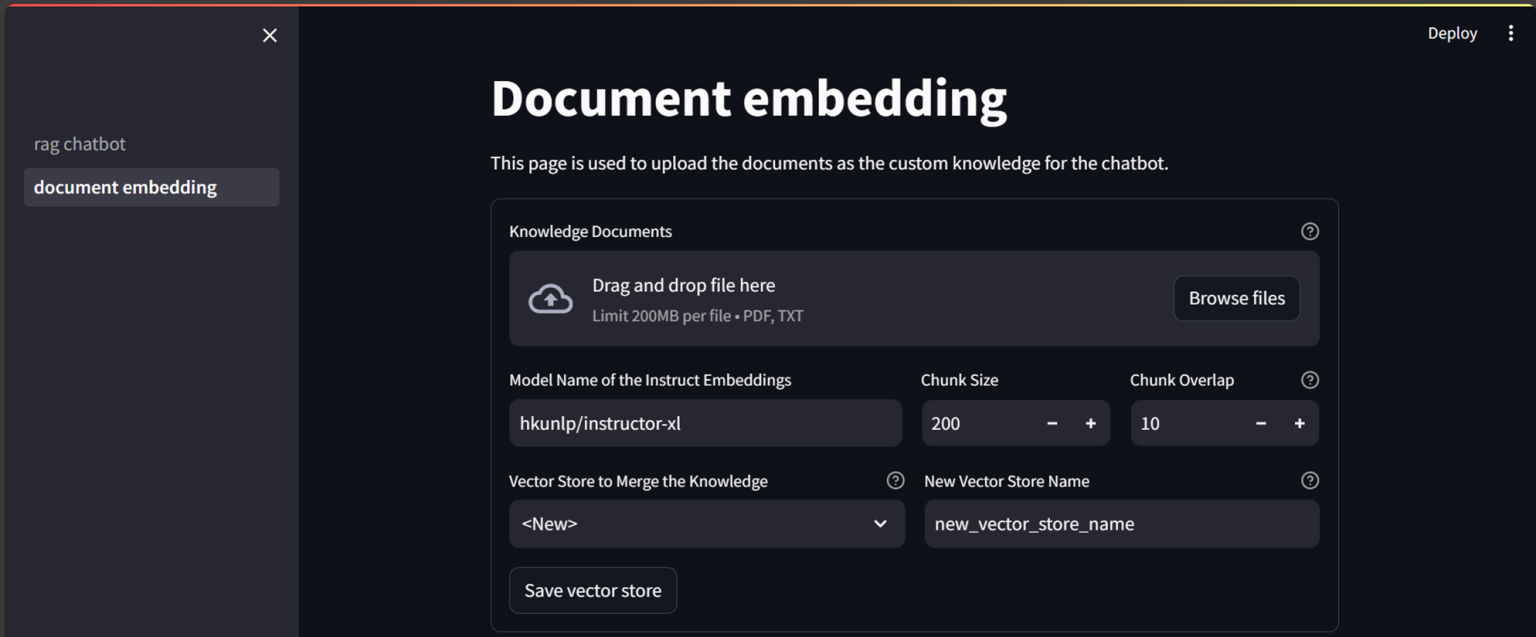Click the Chunk Overlap help question mark icon
The width and height of the screenshot is (1536, 637).
[1310, 380]
